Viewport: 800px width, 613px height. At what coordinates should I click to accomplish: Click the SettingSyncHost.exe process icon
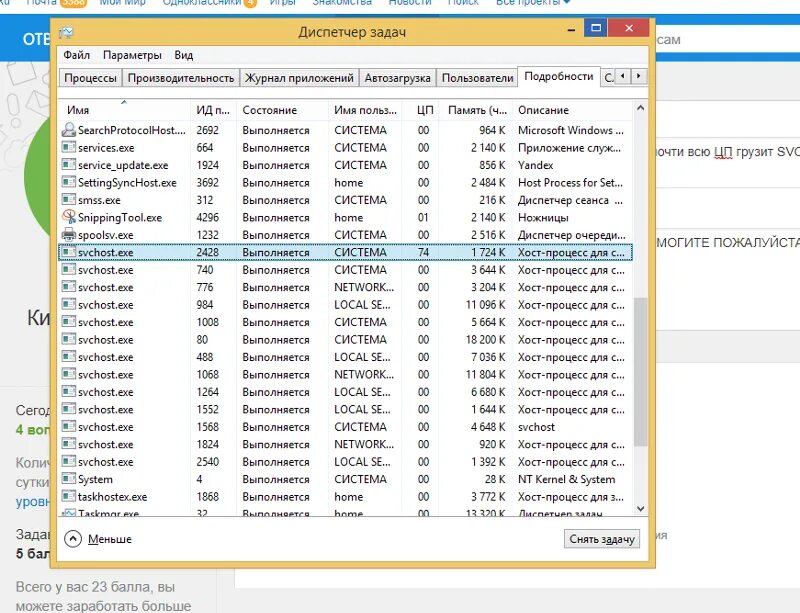(x=68, y=182)
